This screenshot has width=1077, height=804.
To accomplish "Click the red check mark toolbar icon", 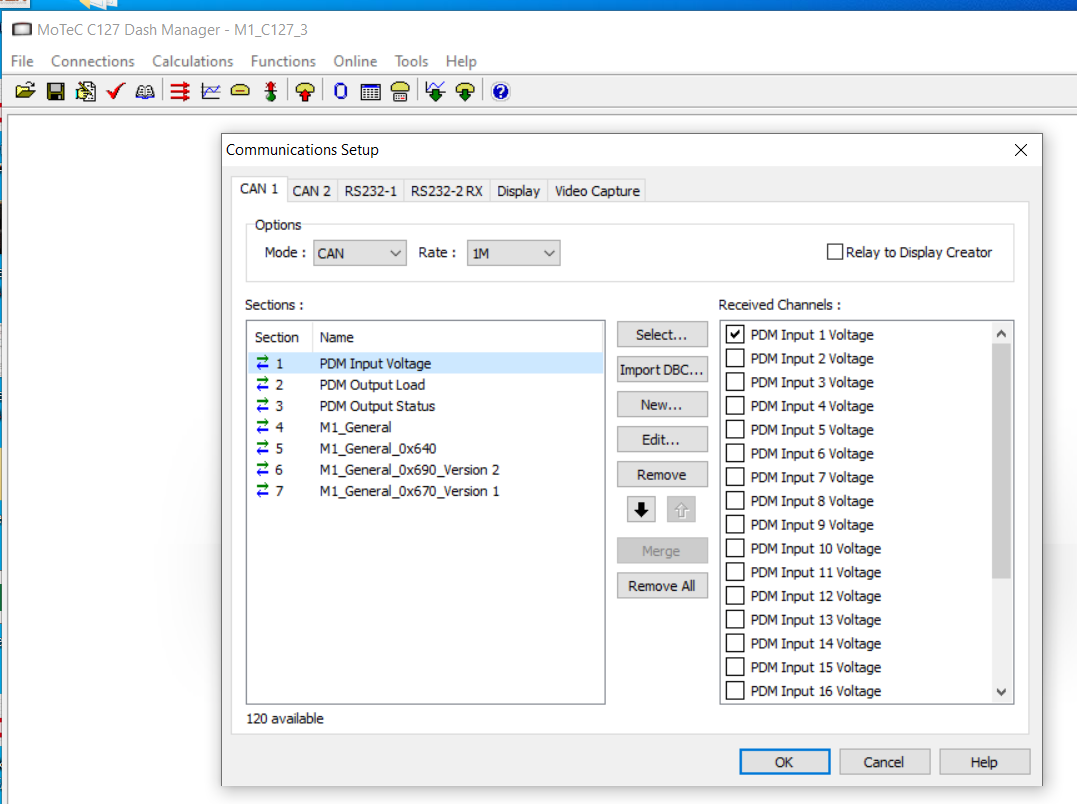I will coord(115,91).
